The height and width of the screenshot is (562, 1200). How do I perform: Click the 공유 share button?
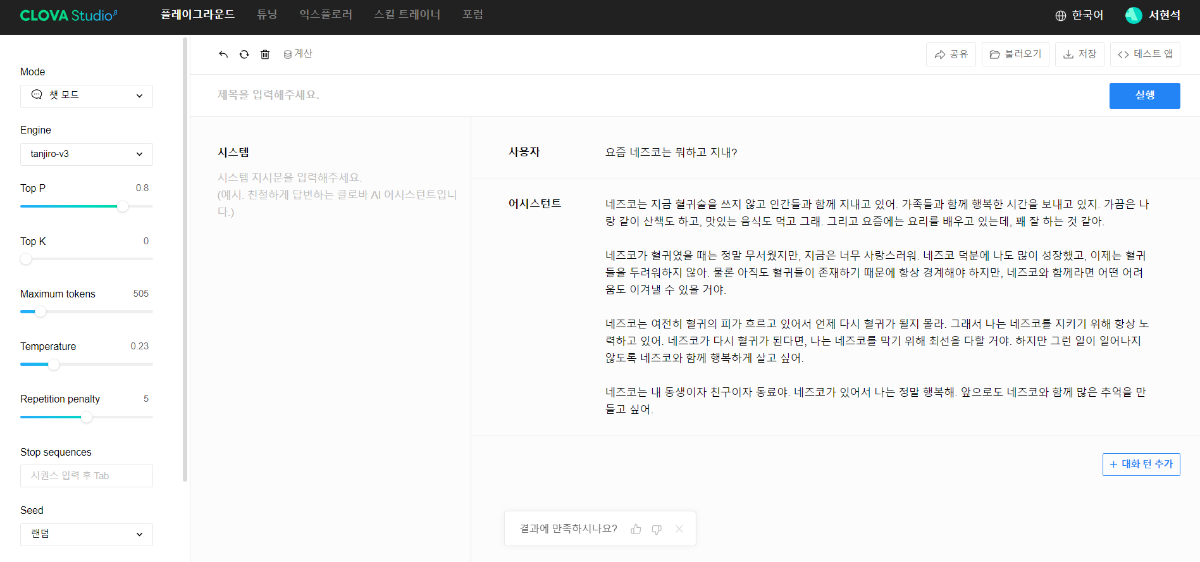click(951, 54)
